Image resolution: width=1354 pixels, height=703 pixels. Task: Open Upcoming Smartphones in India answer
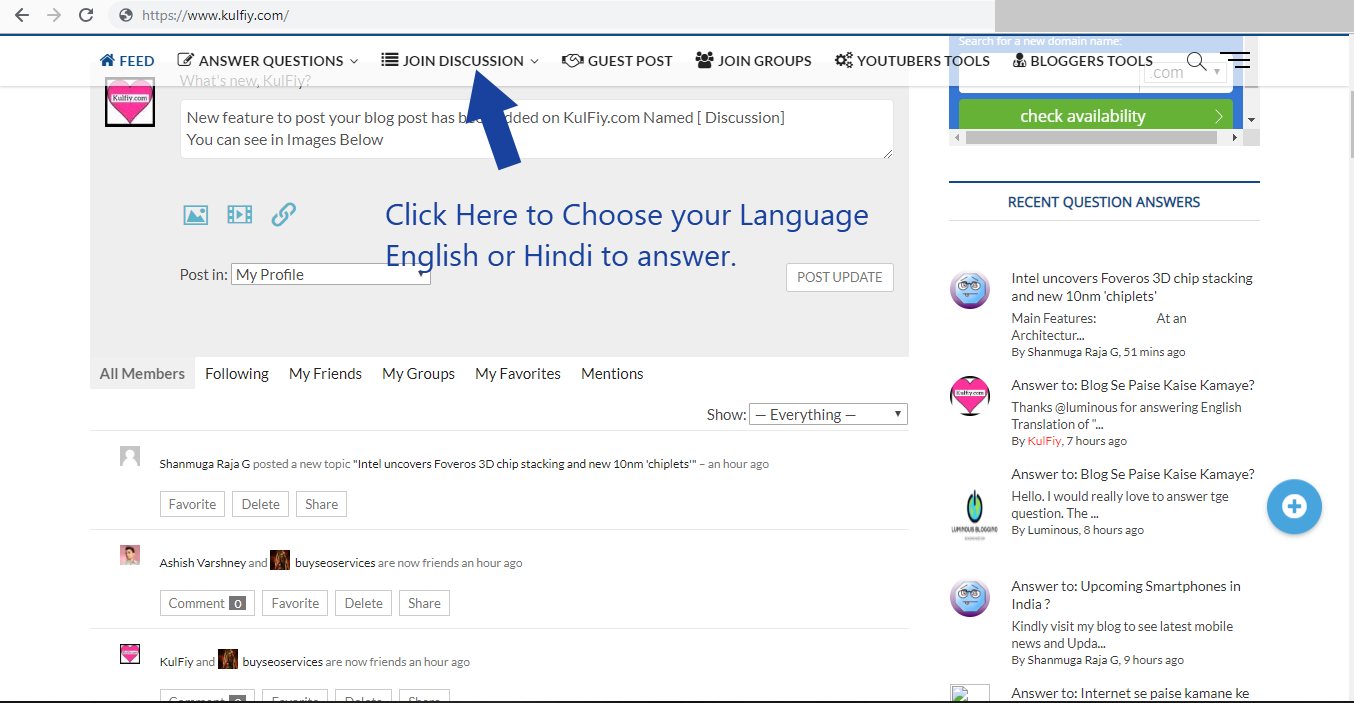point(1126,595)
